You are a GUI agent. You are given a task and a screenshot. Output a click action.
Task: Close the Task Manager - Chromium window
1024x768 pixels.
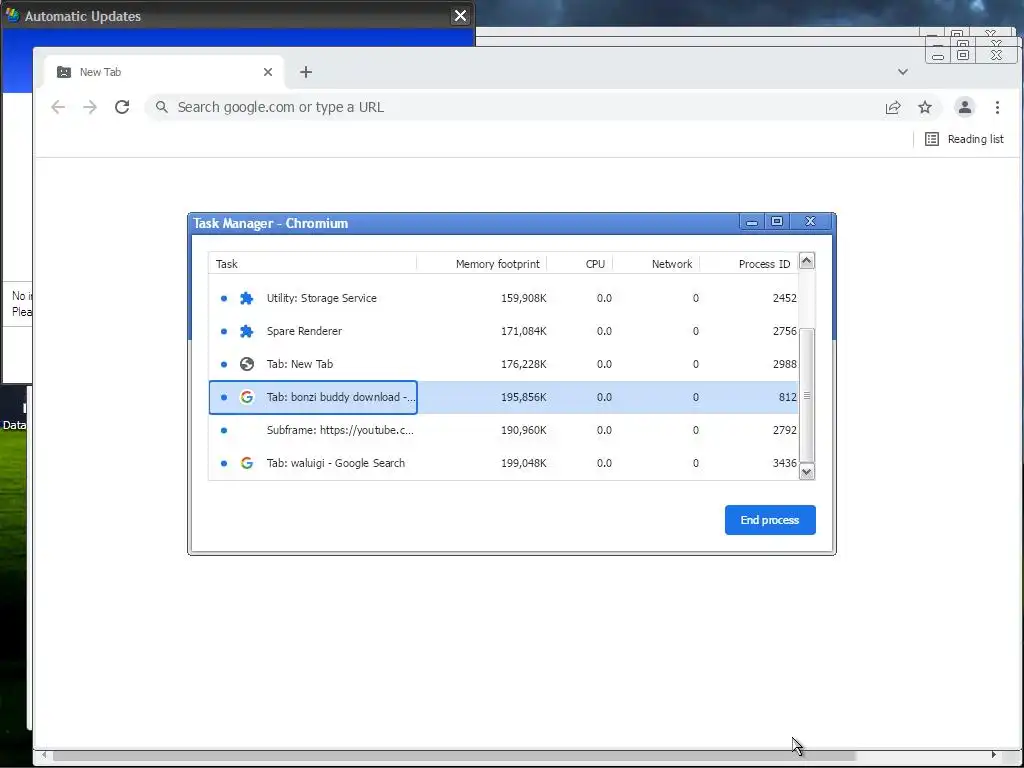[810, 222]
